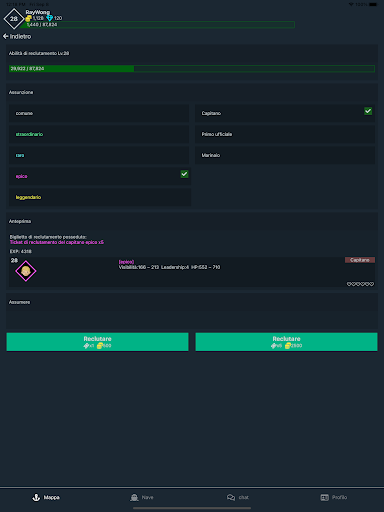Select the comune rarity option

(x=99, y=113)
